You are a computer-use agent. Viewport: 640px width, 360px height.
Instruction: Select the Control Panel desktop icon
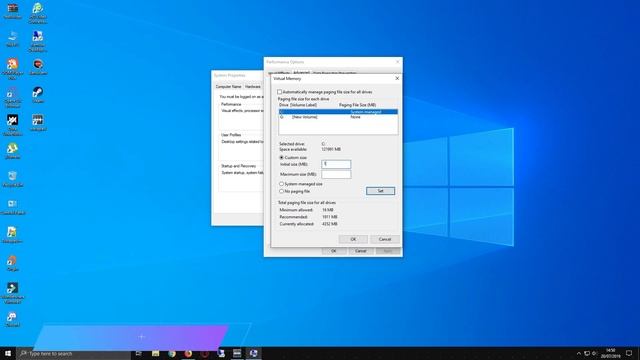click(x=13, y=207)
